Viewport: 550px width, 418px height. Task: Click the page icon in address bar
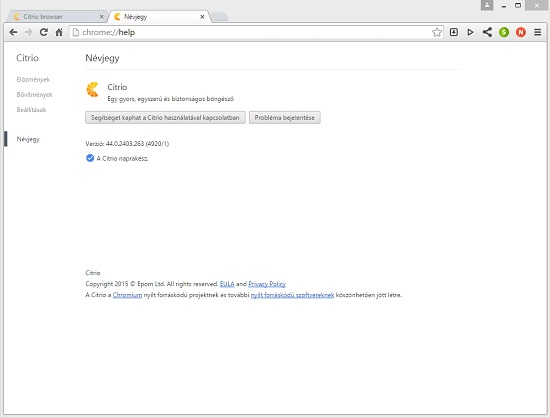75,32
